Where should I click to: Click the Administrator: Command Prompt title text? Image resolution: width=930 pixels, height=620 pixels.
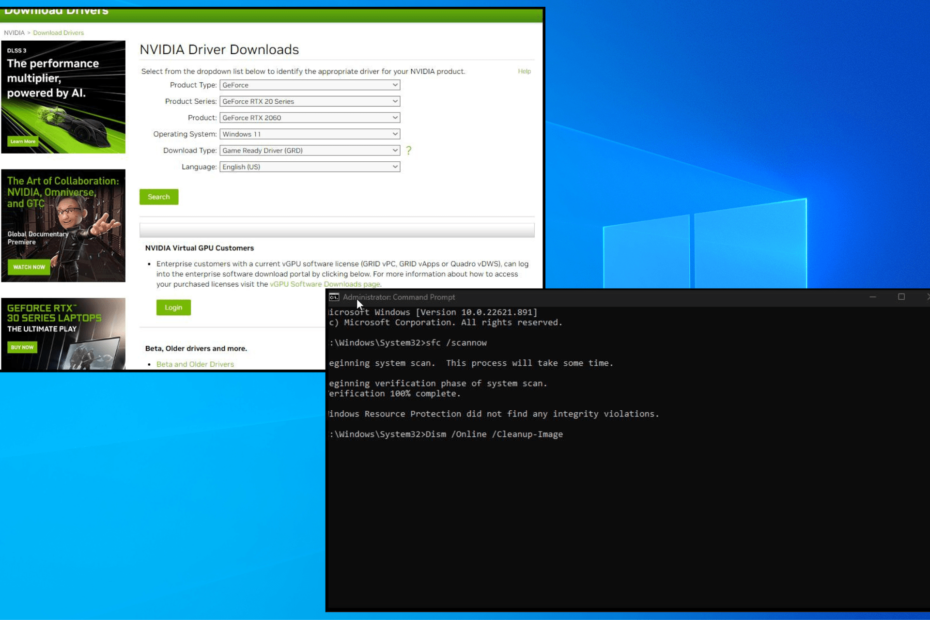(x=399, y=297)
